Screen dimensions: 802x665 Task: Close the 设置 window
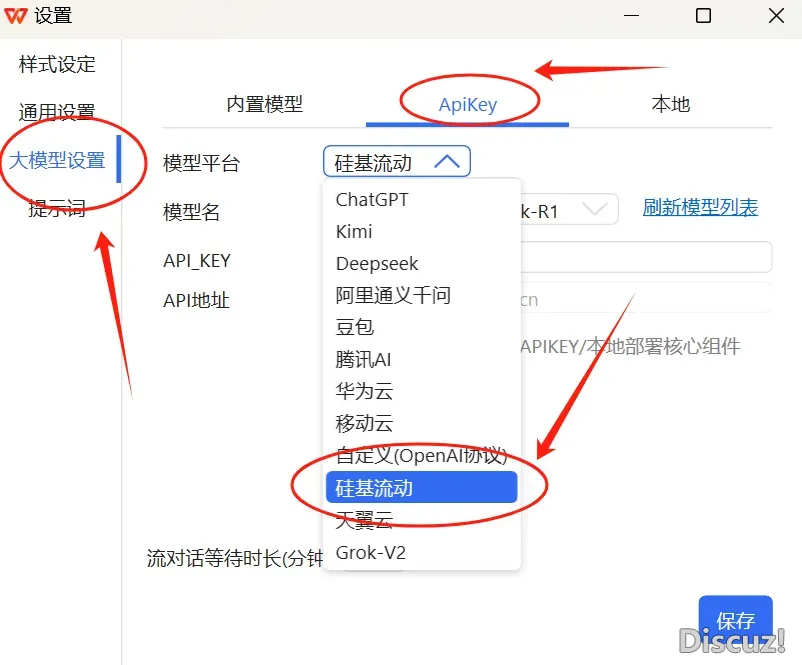[776, 15]
